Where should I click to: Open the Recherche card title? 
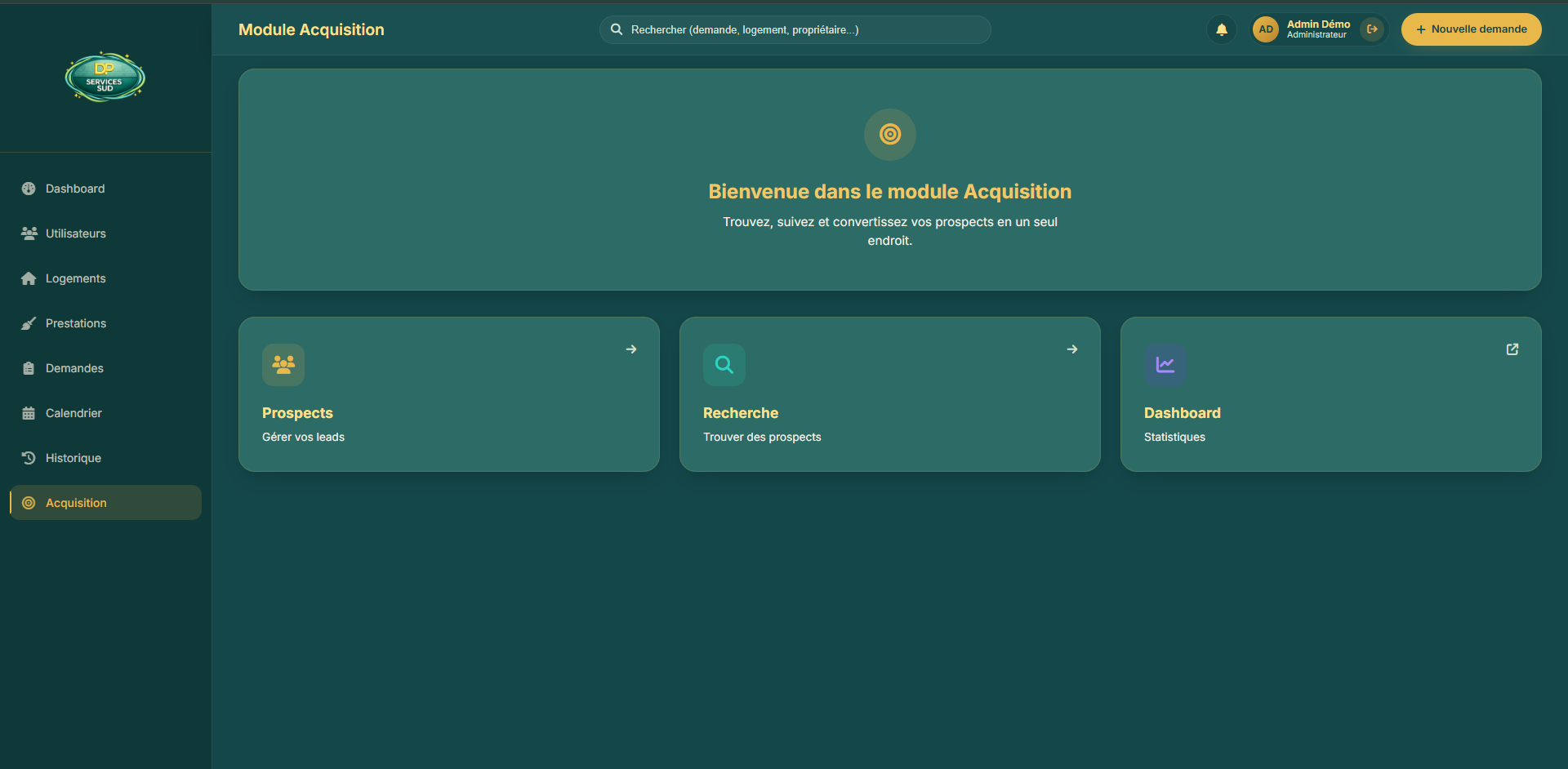click(x=741, y=413)
